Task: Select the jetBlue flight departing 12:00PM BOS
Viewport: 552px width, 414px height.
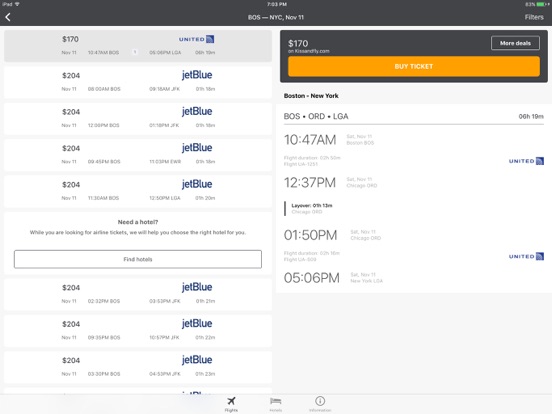Action: (138, 119)
